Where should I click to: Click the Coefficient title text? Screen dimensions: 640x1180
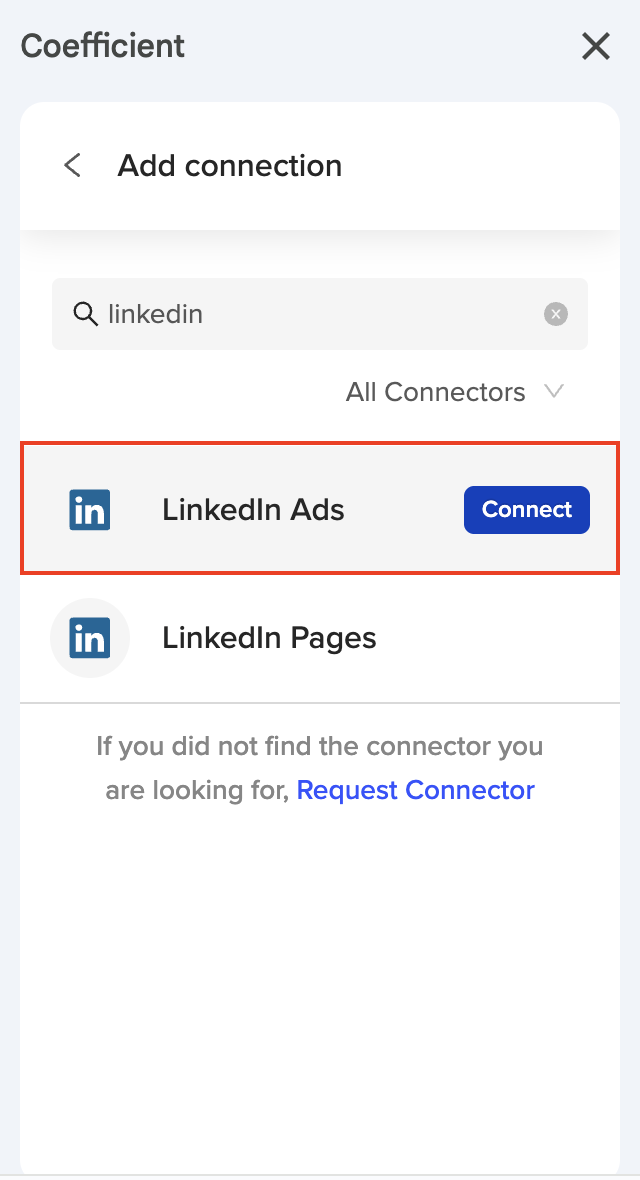[103, 46]
